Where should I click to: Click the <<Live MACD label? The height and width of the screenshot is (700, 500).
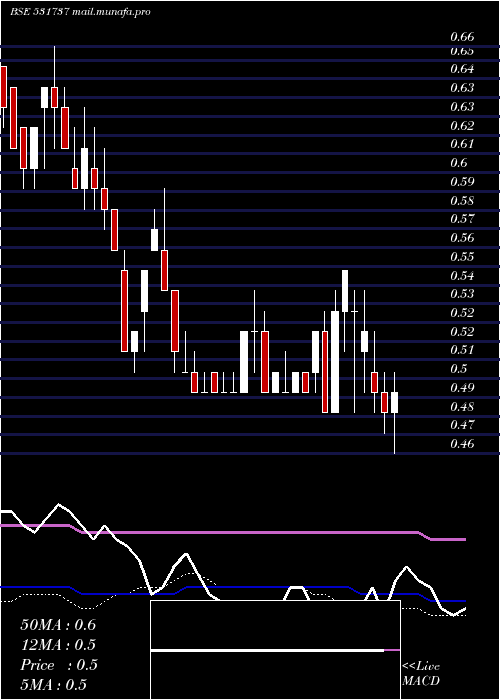421,674
